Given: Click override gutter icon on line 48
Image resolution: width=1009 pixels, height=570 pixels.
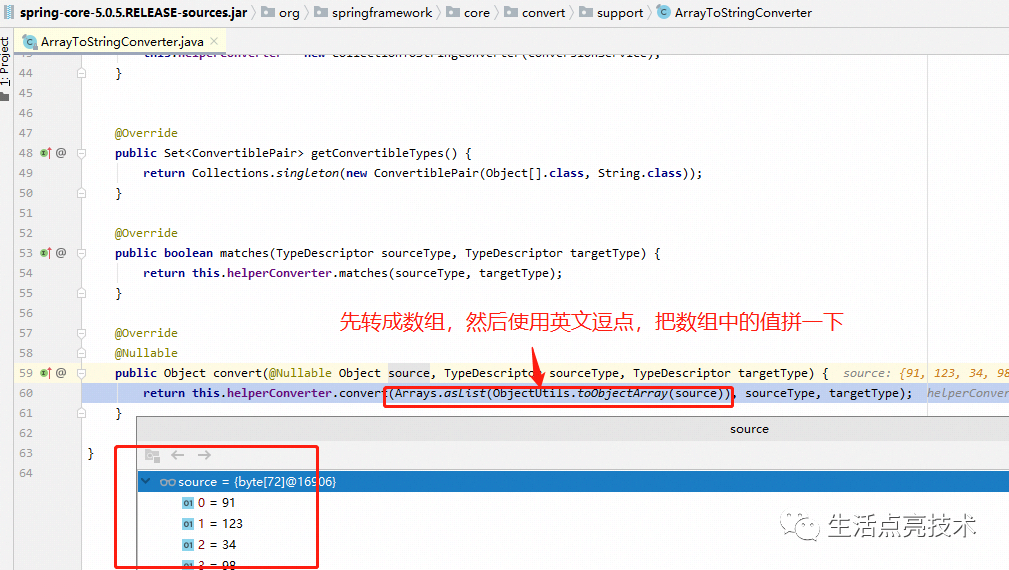Looking at the screenshot, I should tap(45, 153).
